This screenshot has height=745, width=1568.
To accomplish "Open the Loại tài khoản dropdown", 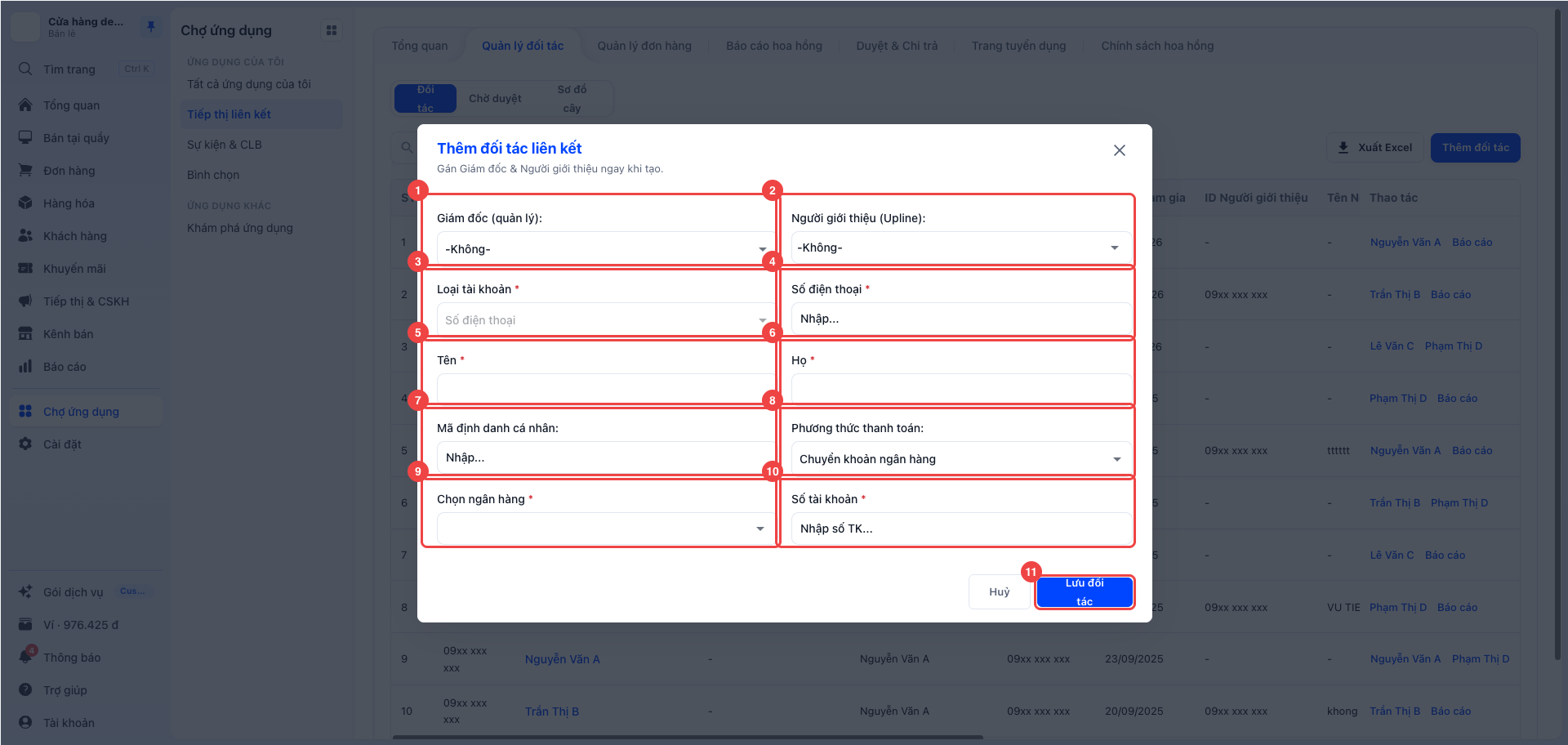I will pyautogui.click(x=605, y=319).
